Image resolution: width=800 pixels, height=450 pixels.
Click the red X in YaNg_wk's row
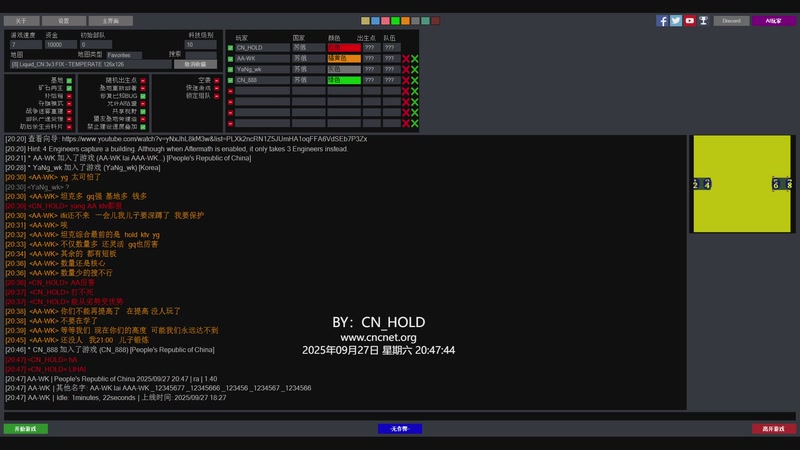[x=406, y=69]
